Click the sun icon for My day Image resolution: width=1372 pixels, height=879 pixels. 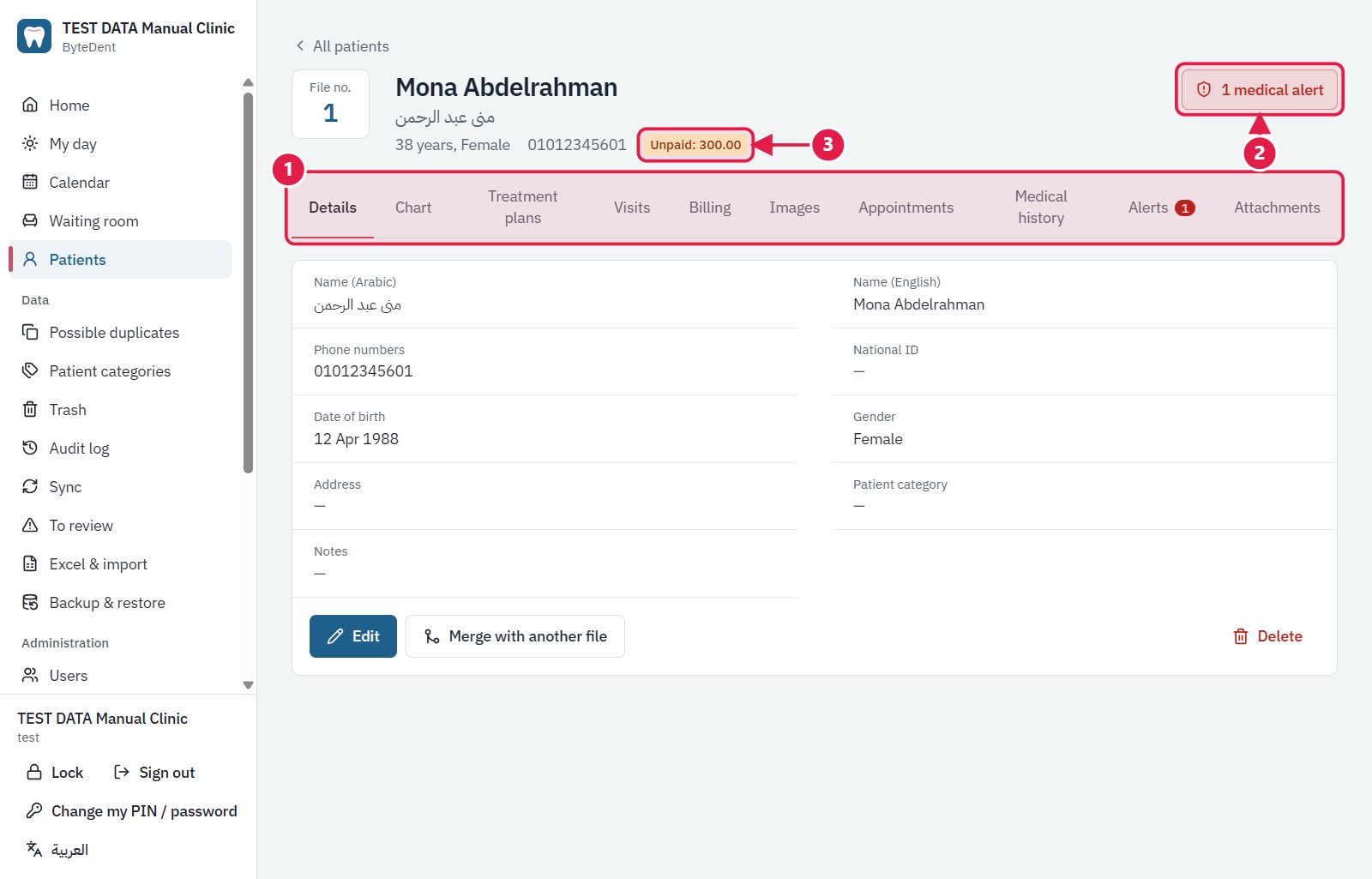(30, 143)
